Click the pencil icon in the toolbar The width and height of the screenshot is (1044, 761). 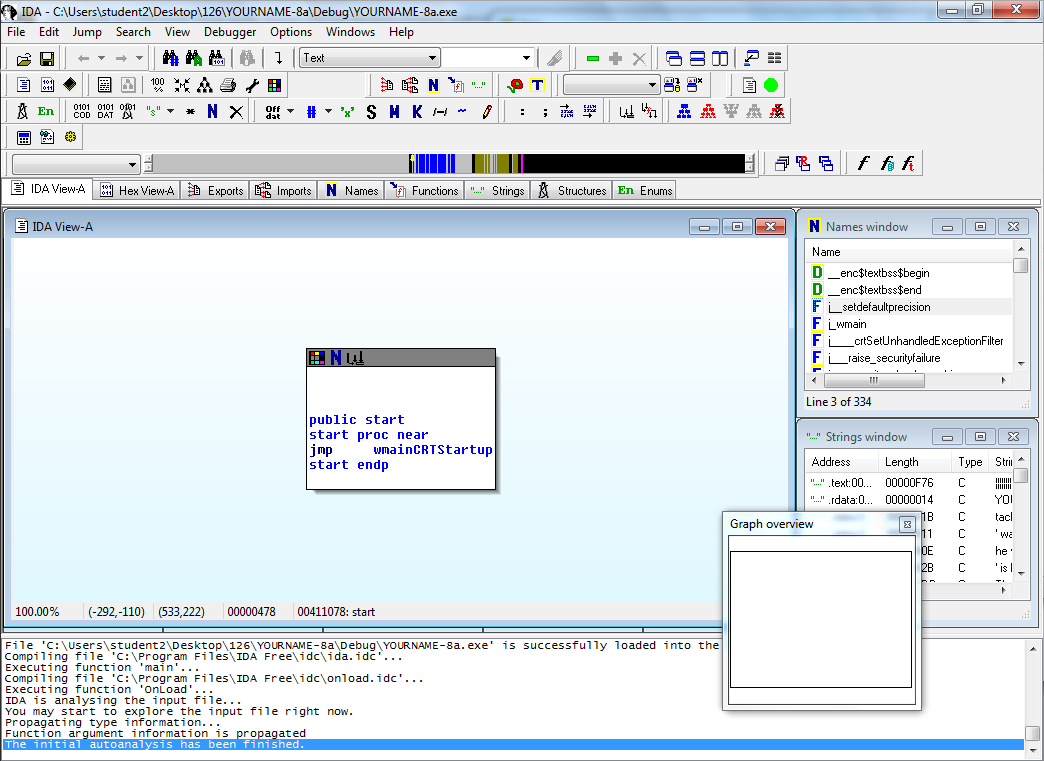point(487,112)
